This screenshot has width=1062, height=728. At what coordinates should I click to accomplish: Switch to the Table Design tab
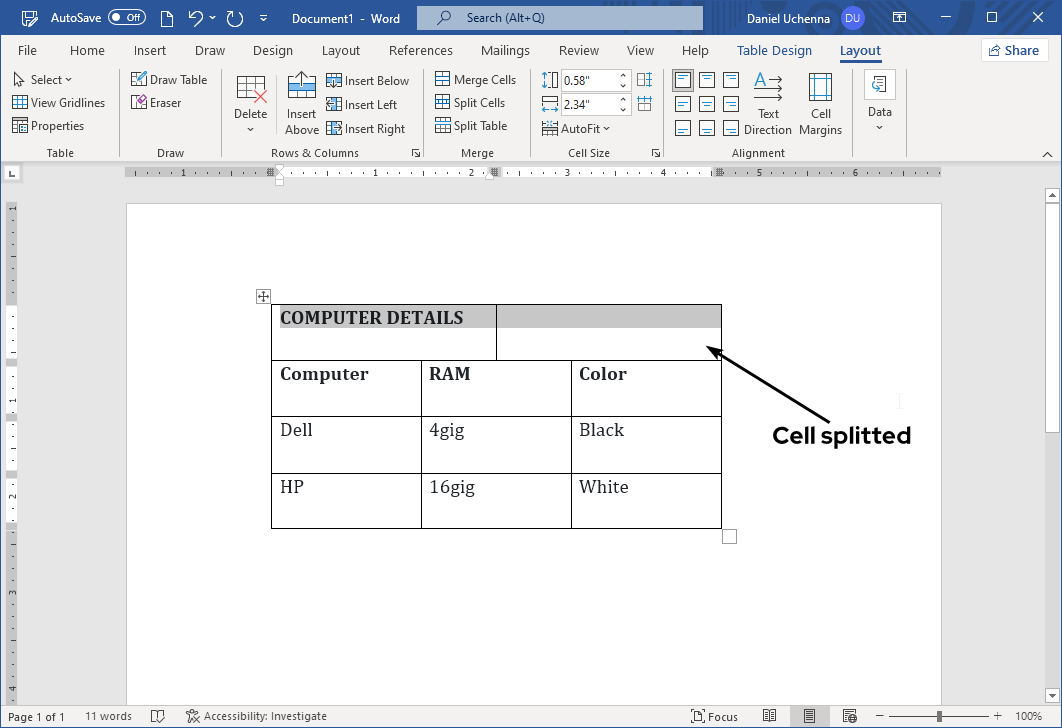pyautogui.click(x=774, y=50)
